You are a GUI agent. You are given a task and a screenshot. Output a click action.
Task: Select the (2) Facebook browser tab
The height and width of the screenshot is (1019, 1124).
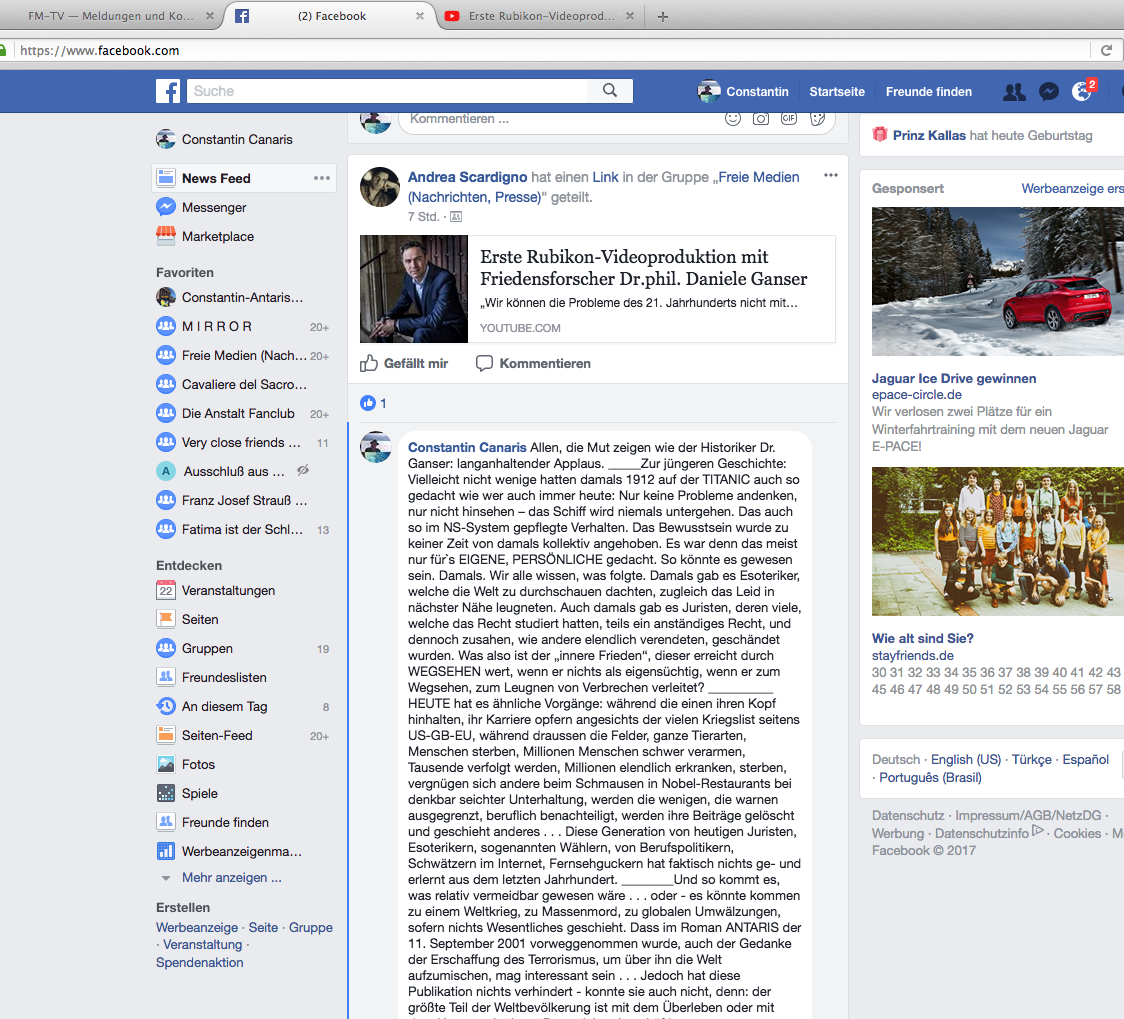331,16
